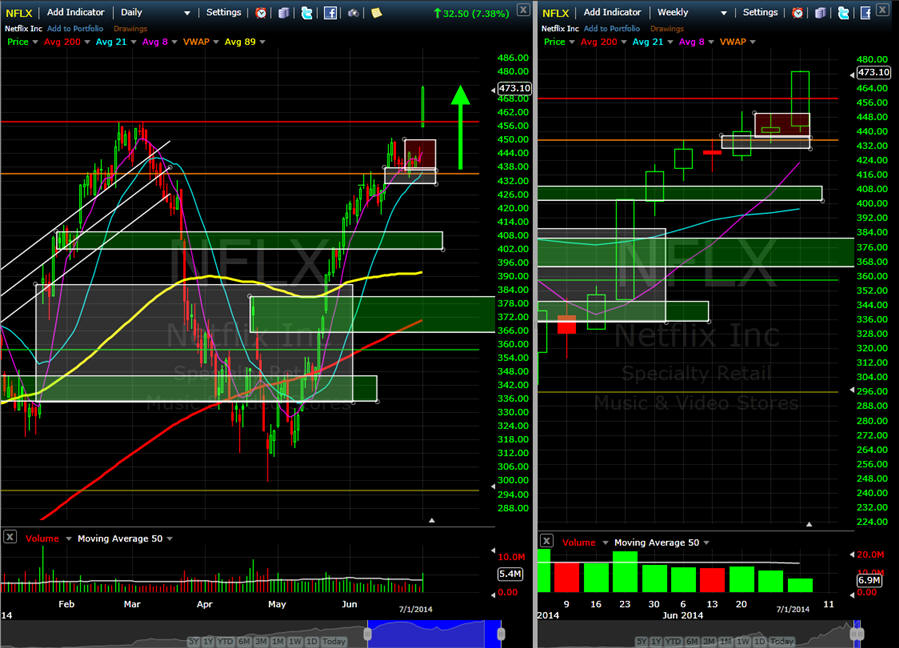Click the stacked documents icon in Weekly chart

[x=820, y=13]
